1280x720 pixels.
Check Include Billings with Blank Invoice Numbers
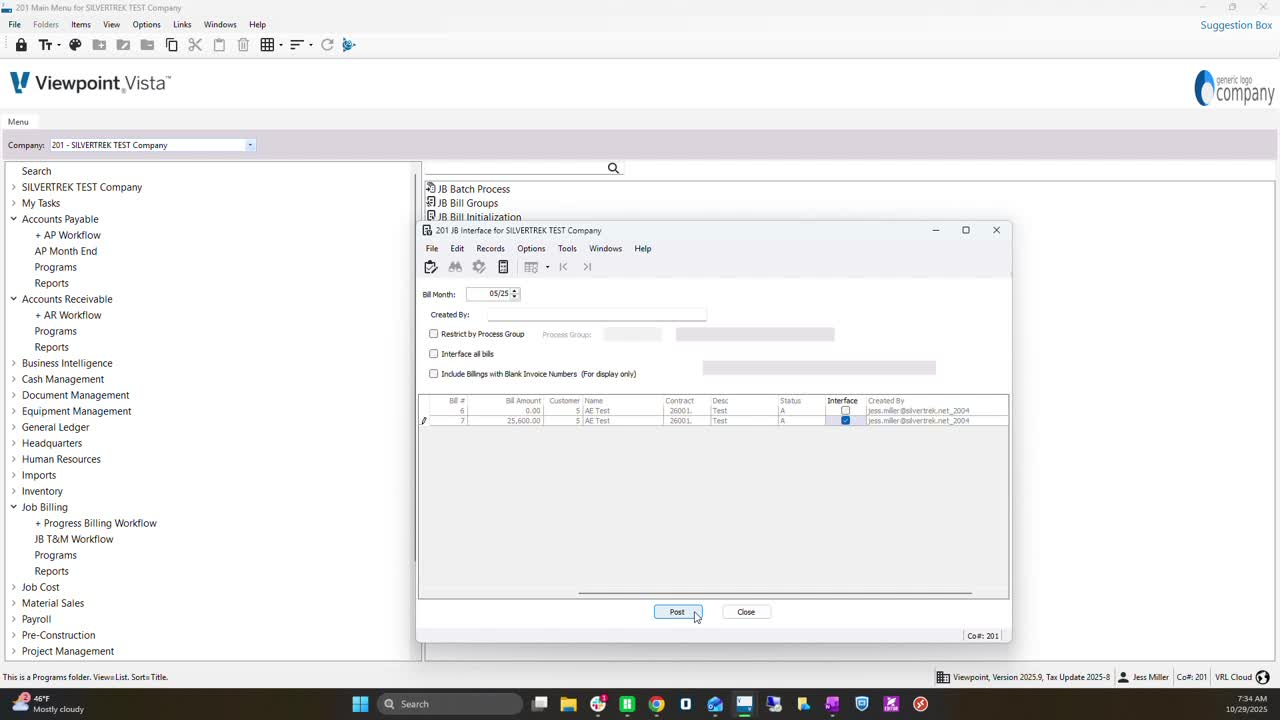(433, 374)
